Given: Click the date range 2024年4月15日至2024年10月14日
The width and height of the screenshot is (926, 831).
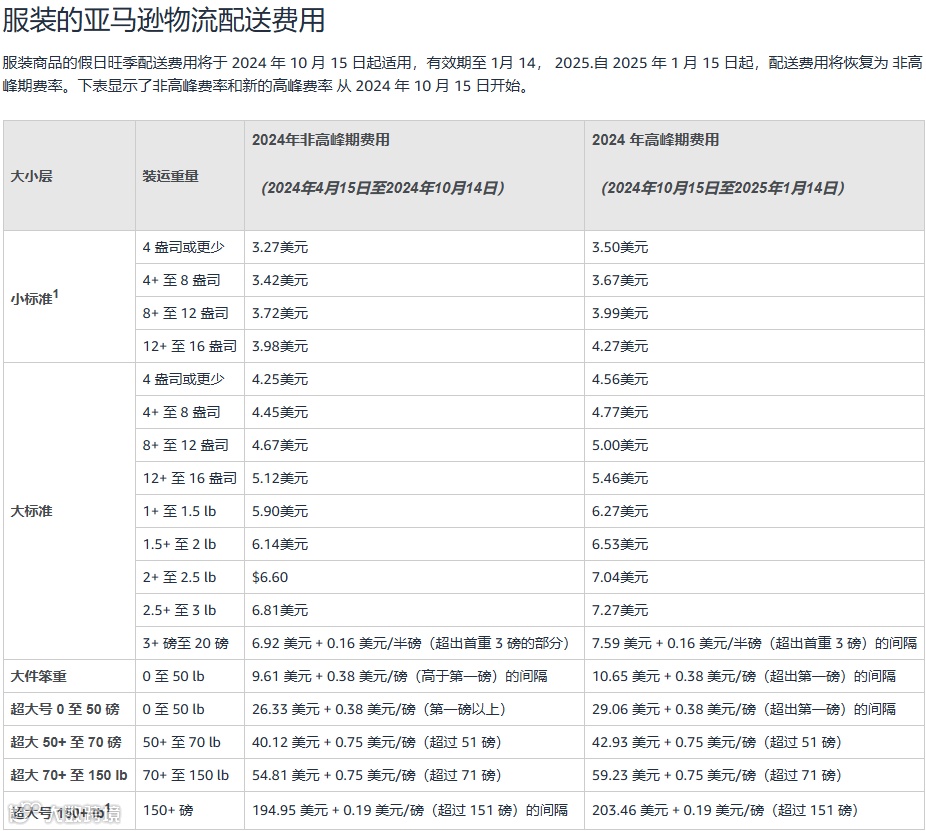Looking at the screenshot, I should [383, 188].
